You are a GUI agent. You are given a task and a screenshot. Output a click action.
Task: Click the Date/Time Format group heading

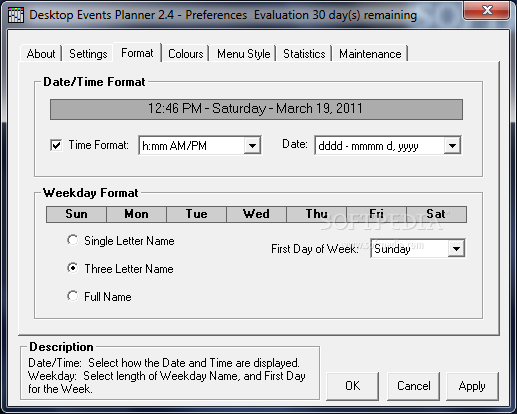tap(94, 82)
